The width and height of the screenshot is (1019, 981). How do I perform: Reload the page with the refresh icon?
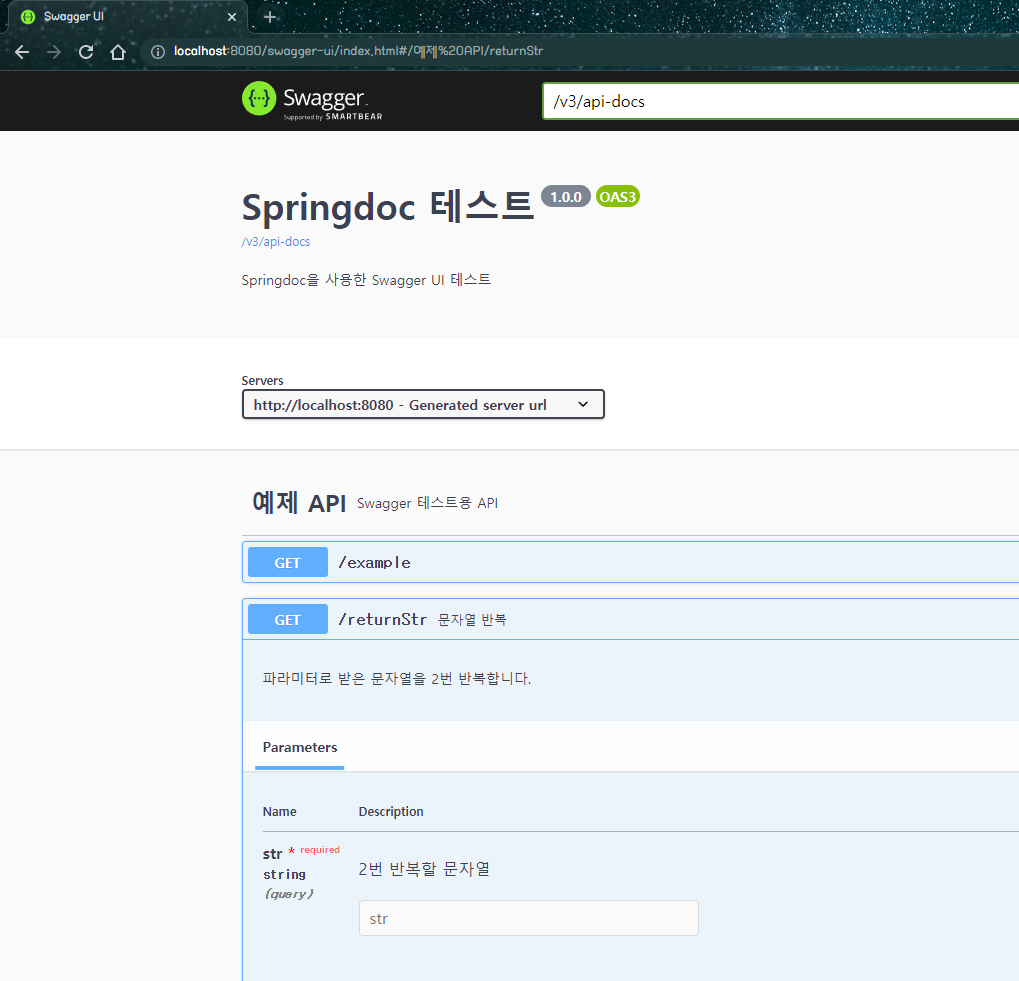coord(86,52)
